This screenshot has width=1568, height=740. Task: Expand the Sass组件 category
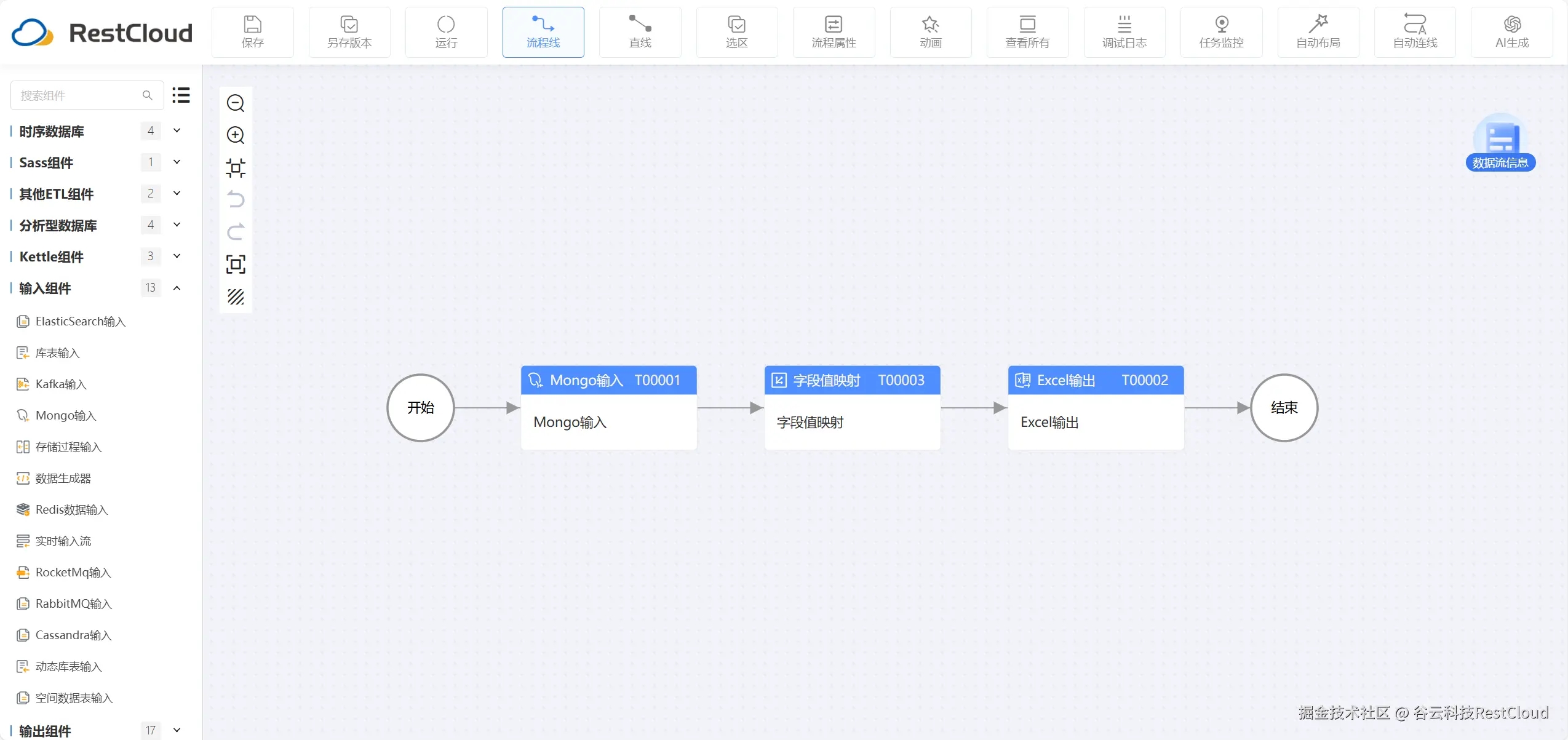(177, 162)
